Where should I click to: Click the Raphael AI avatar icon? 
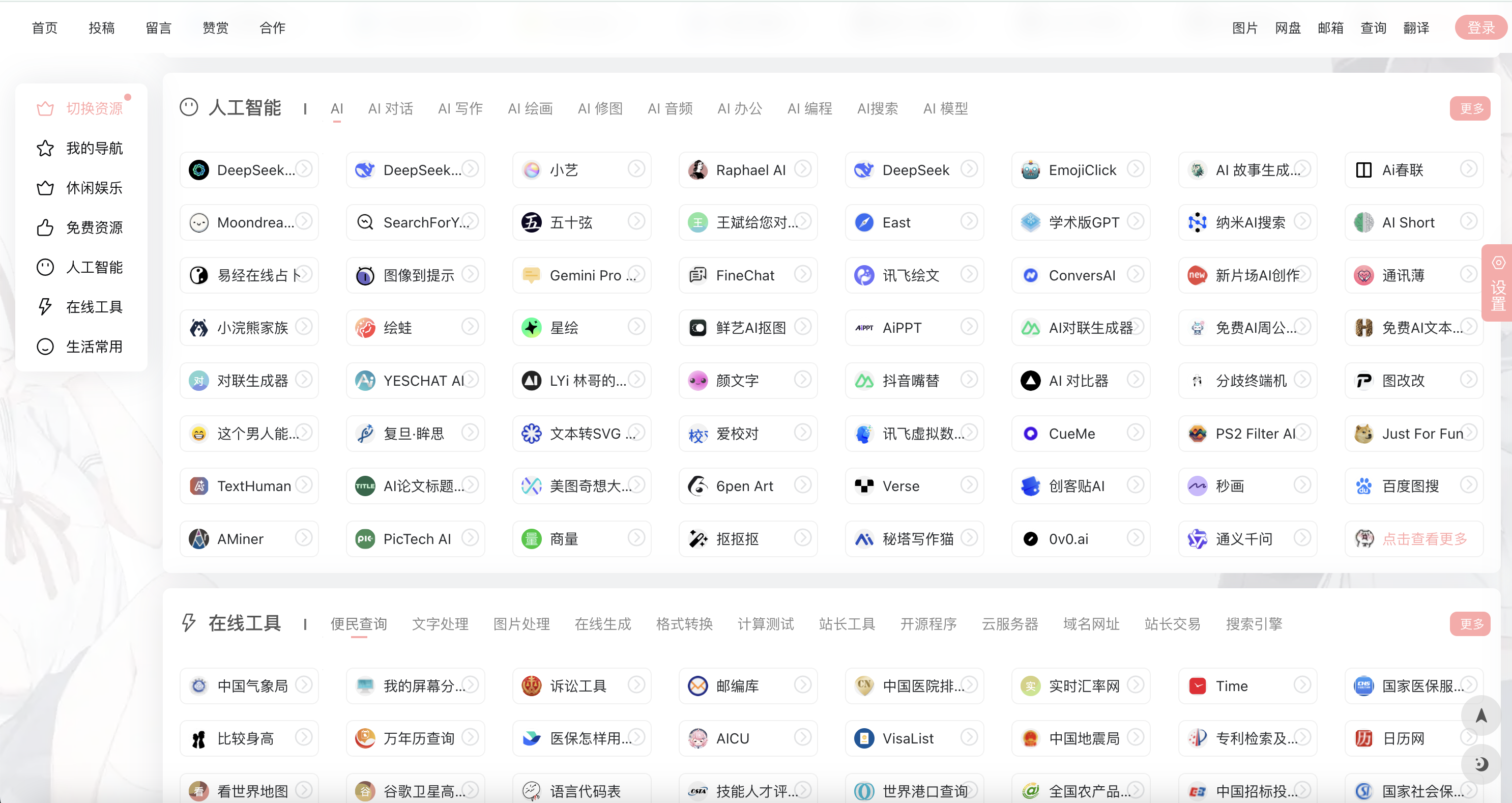click(697, 169)
